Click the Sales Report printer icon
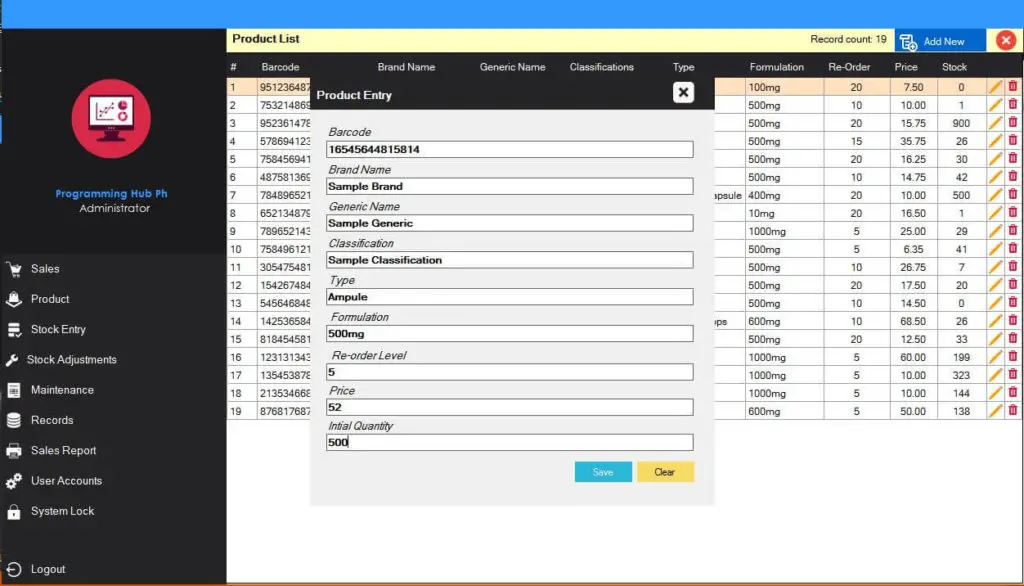 [15, 450]
